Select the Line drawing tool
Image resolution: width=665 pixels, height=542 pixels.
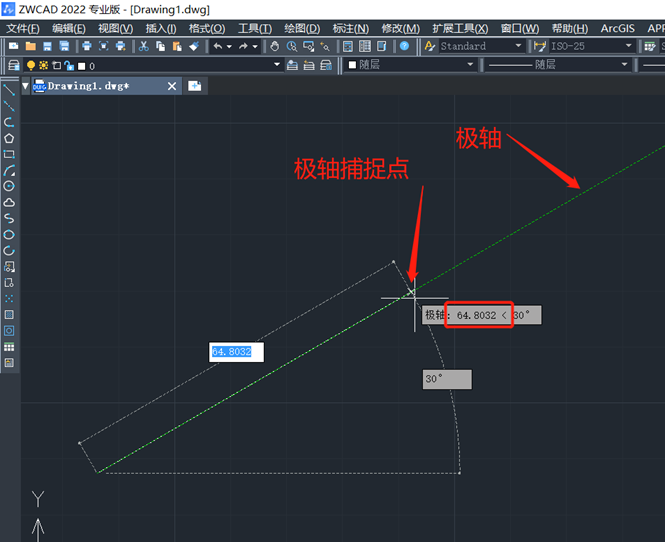coord(9,90)
